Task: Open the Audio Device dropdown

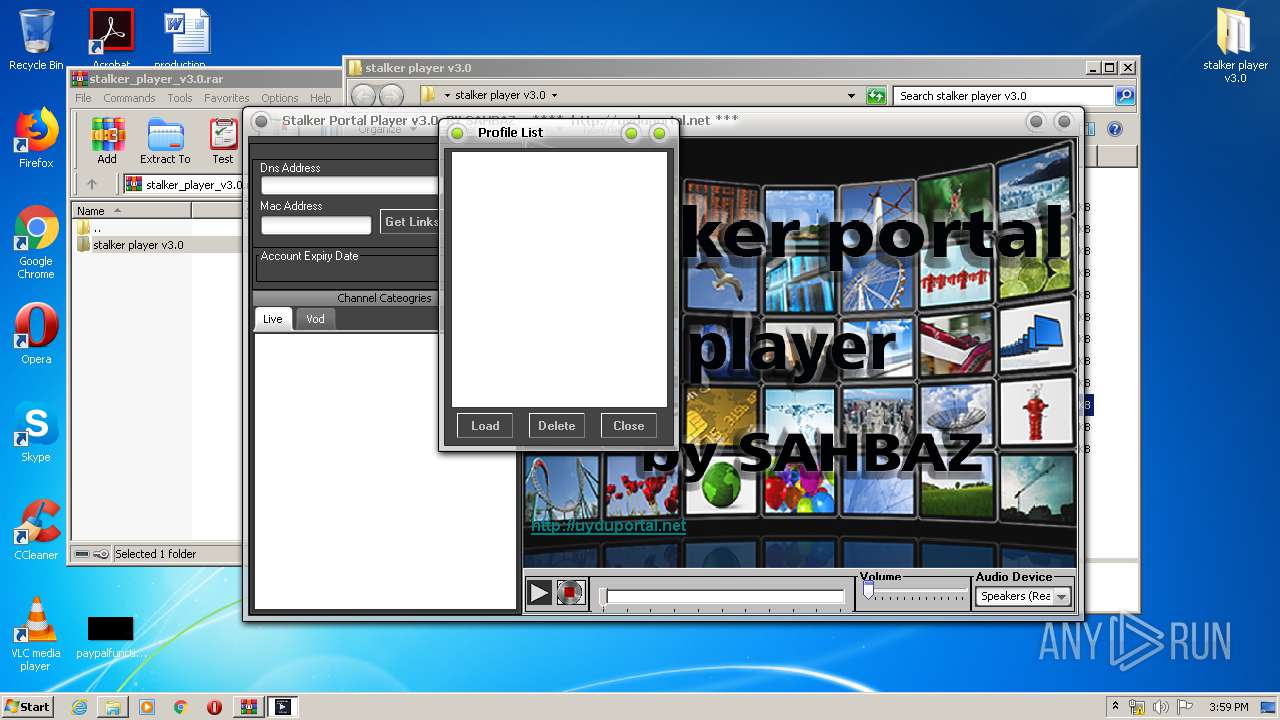Action: coord(1061,596)
